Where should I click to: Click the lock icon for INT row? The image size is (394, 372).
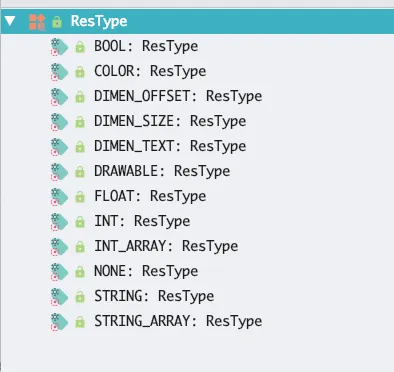click(x=80, y=222)
